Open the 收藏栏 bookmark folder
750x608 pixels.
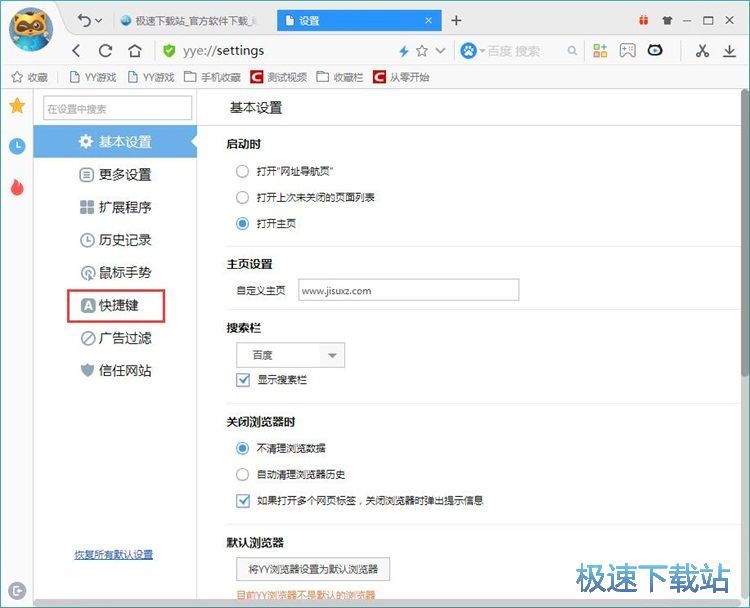point(340,77)
